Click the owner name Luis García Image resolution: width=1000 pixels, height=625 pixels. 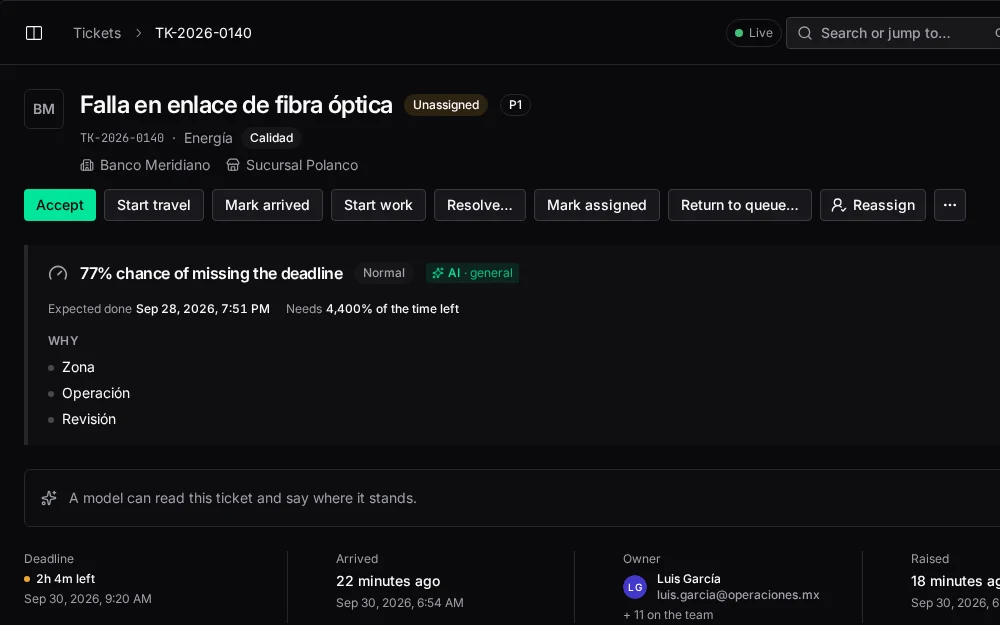689,579
